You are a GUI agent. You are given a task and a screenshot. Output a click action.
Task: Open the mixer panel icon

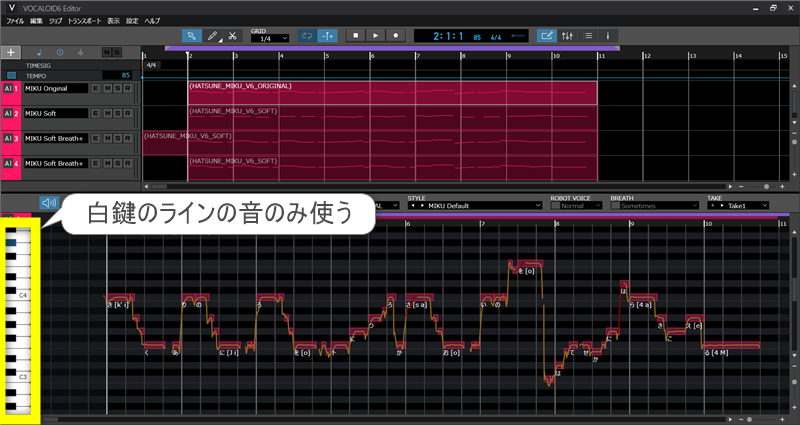(x=567, y=36)
